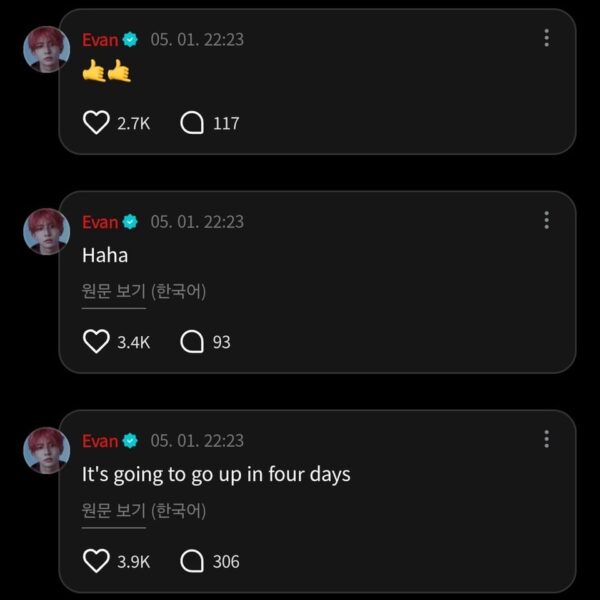
Task: Open comments on the emoji post
Action: (x=192, y=123)
